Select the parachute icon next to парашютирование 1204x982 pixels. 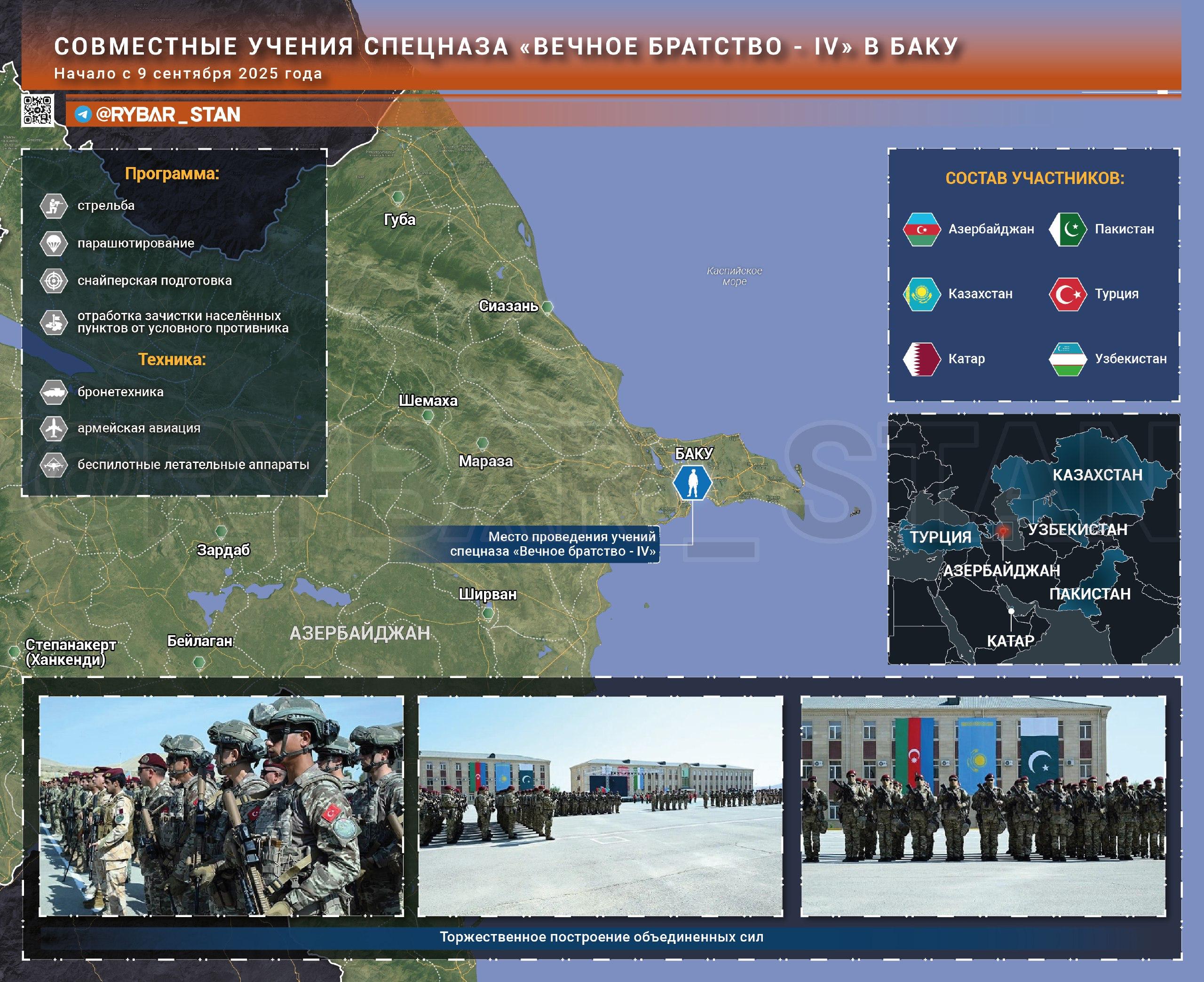click(54, 243)
